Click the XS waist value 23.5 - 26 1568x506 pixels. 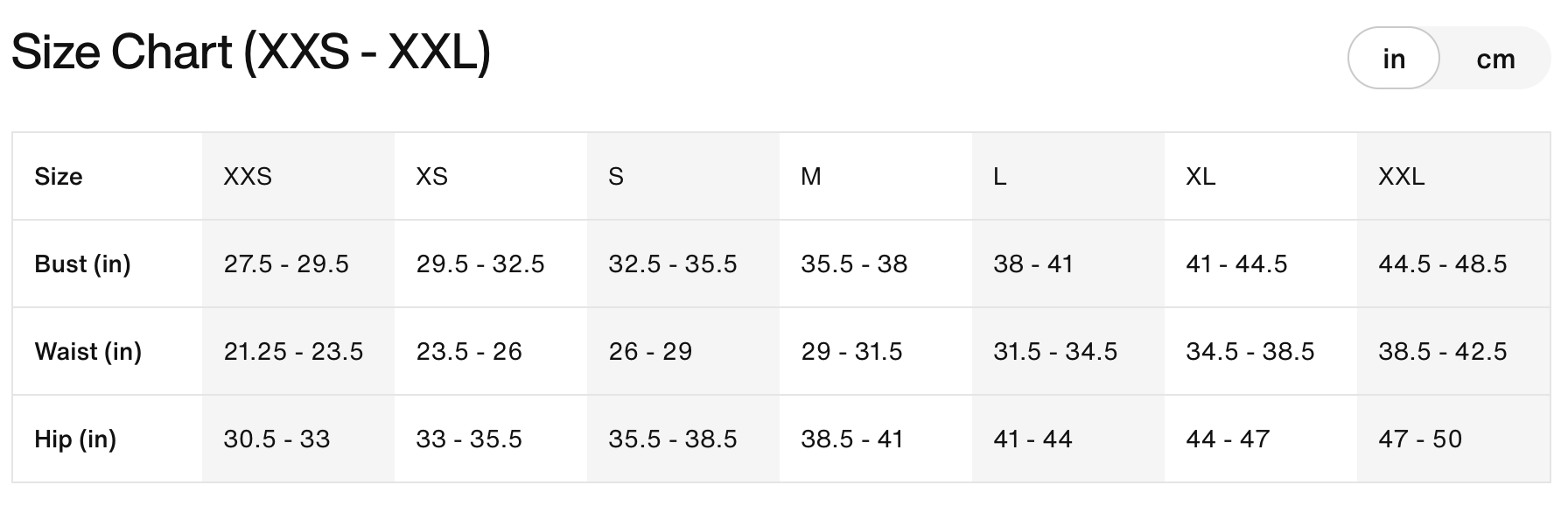[469, 352]
